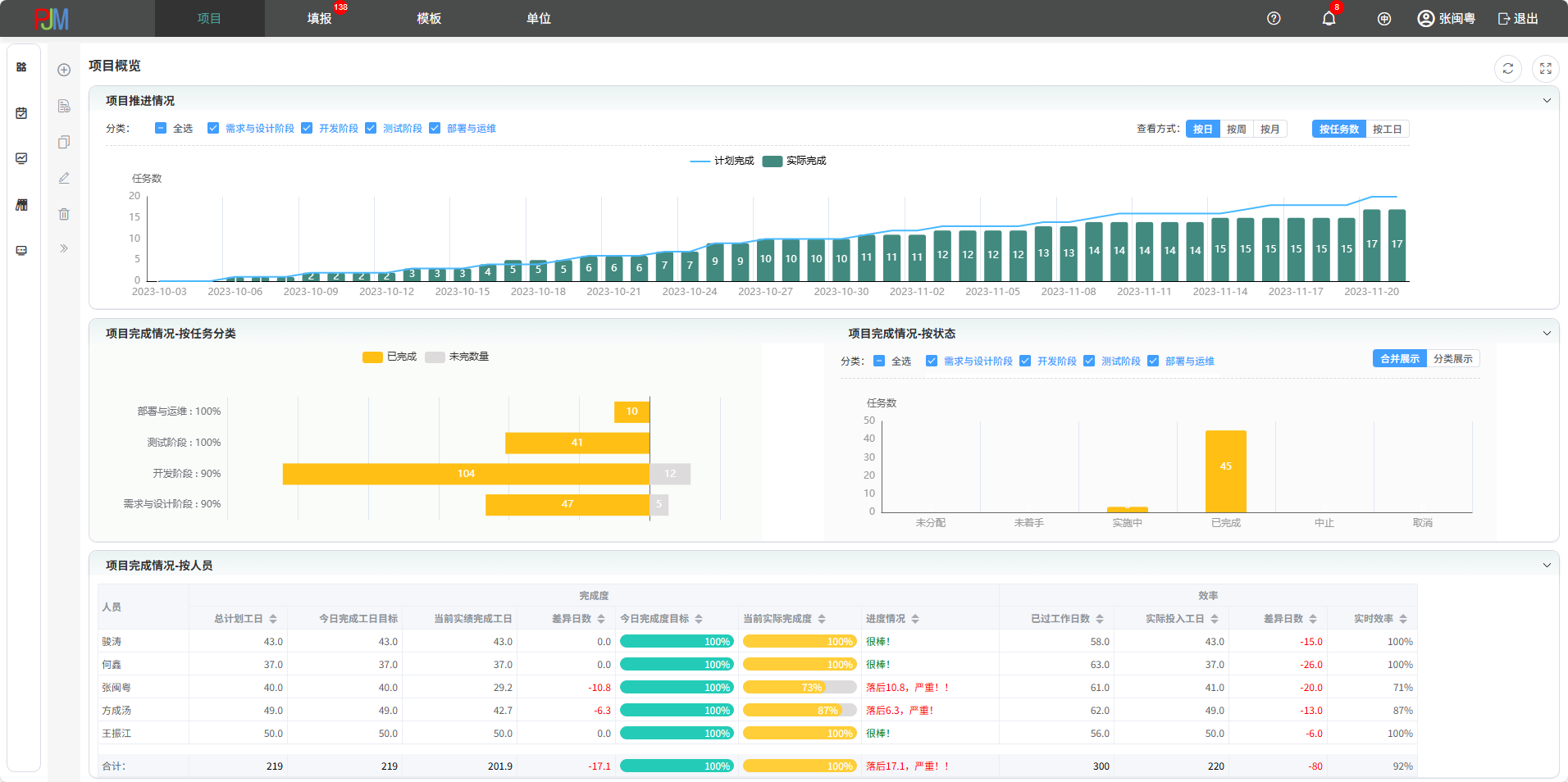Open the 填报 top menu
This screenshot has height=782, width=1568.
point(319,19)
